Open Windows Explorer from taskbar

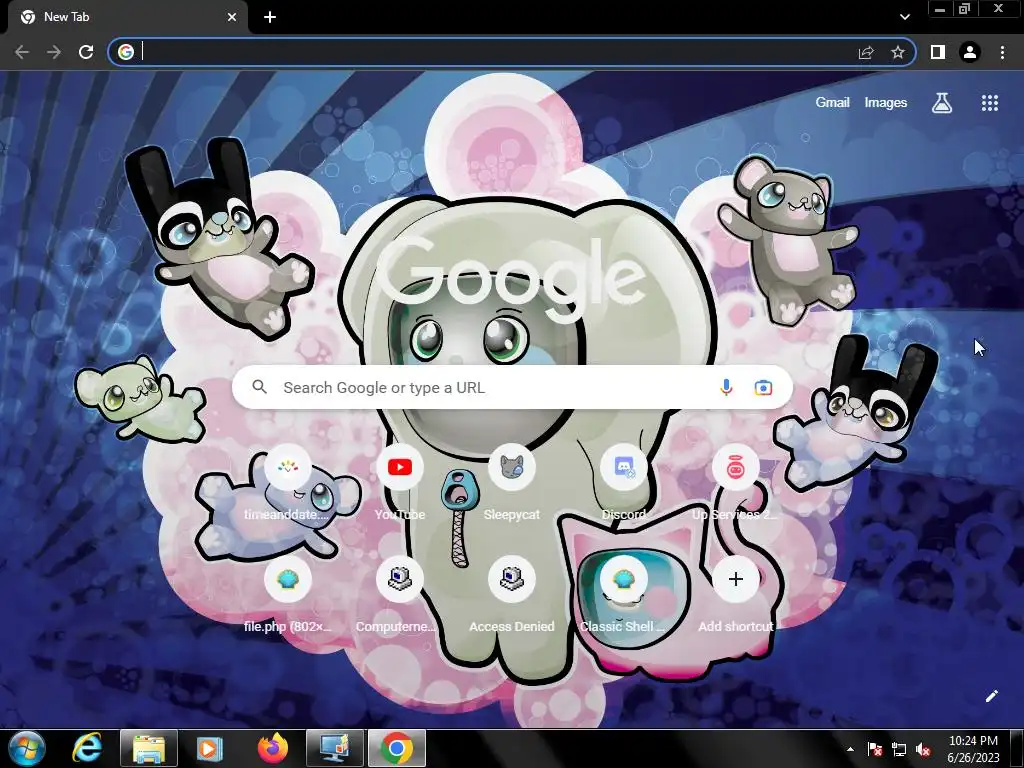(149, 748)
